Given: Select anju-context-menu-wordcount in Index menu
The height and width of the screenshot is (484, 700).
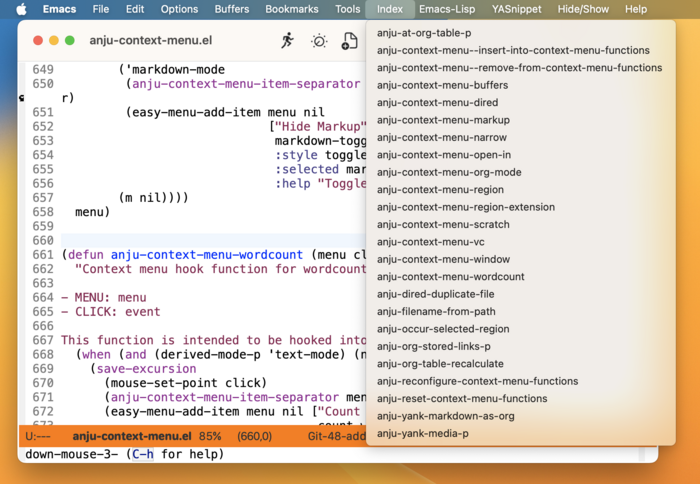Looking at the screenshot, I should 521,277.
